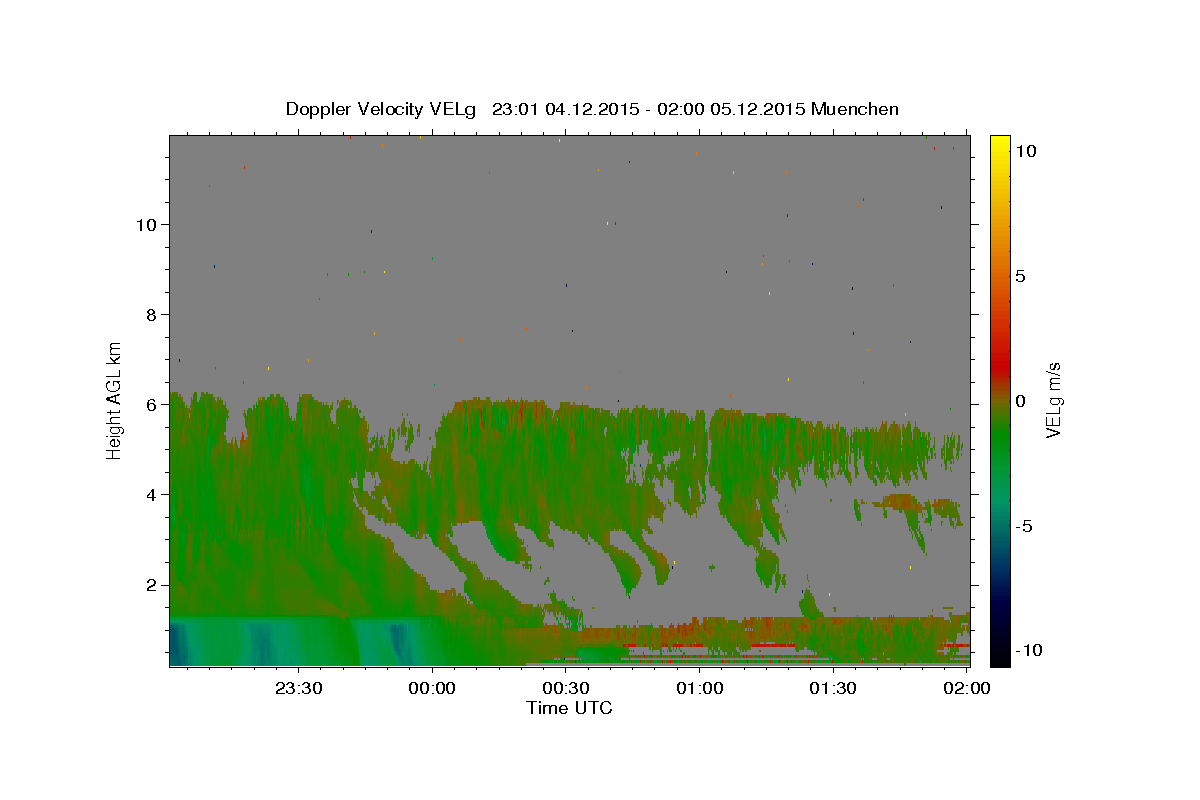Click the yellow top of the colorbar
This screenshot has height=800, width=1200.
[999, 145]
